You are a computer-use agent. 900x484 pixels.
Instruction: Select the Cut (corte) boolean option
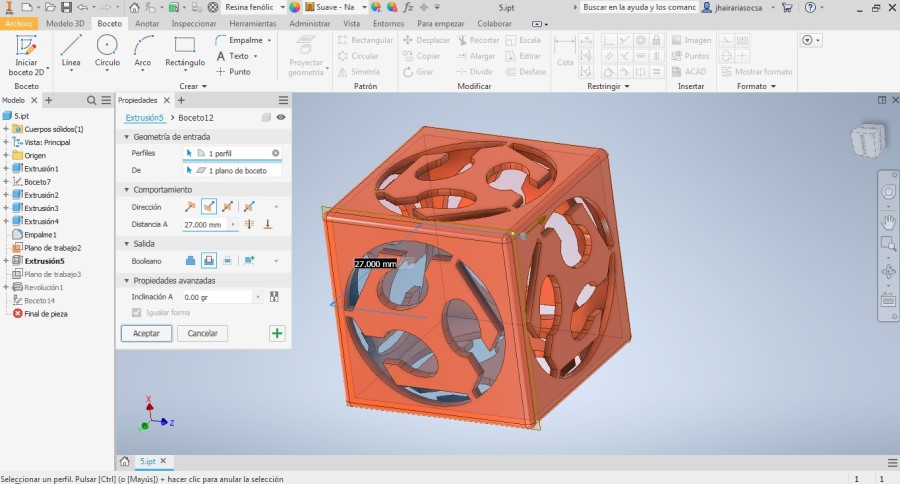tap(209, 261)
